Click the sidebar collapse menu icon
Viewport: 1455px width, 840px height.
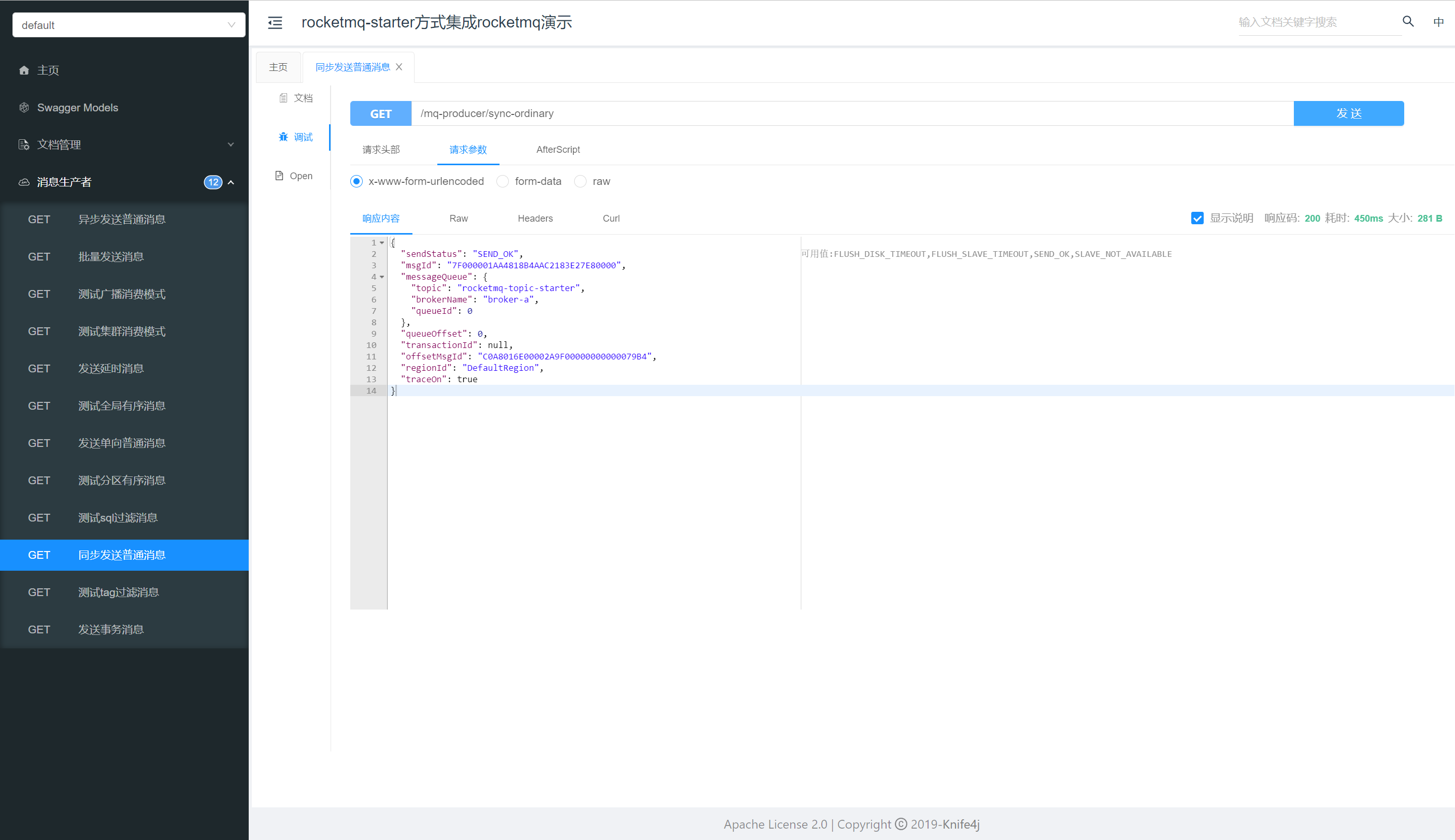click(x=275, y=22)
